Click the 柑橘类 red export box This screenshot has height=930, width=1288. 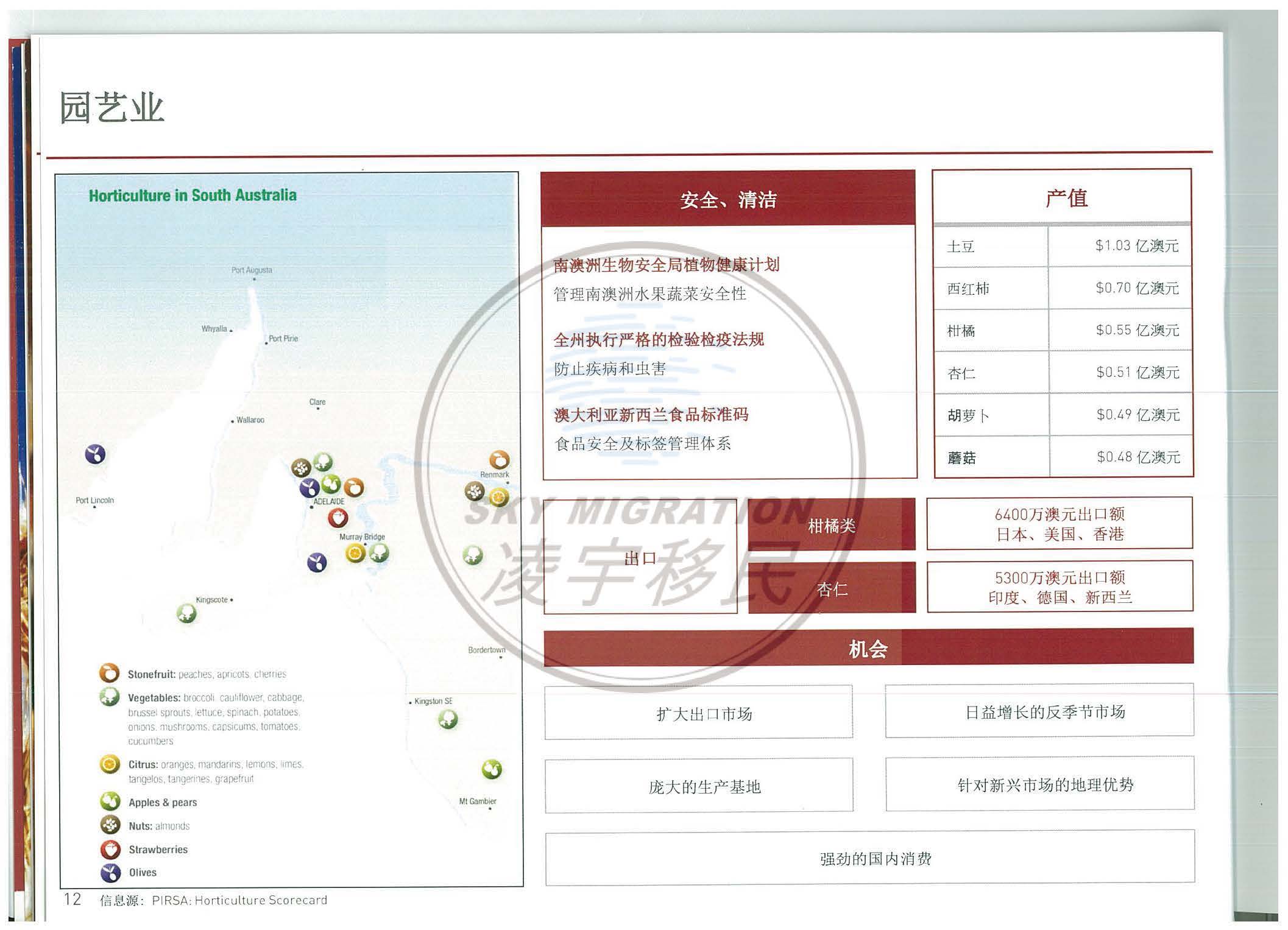click(832, 524)
